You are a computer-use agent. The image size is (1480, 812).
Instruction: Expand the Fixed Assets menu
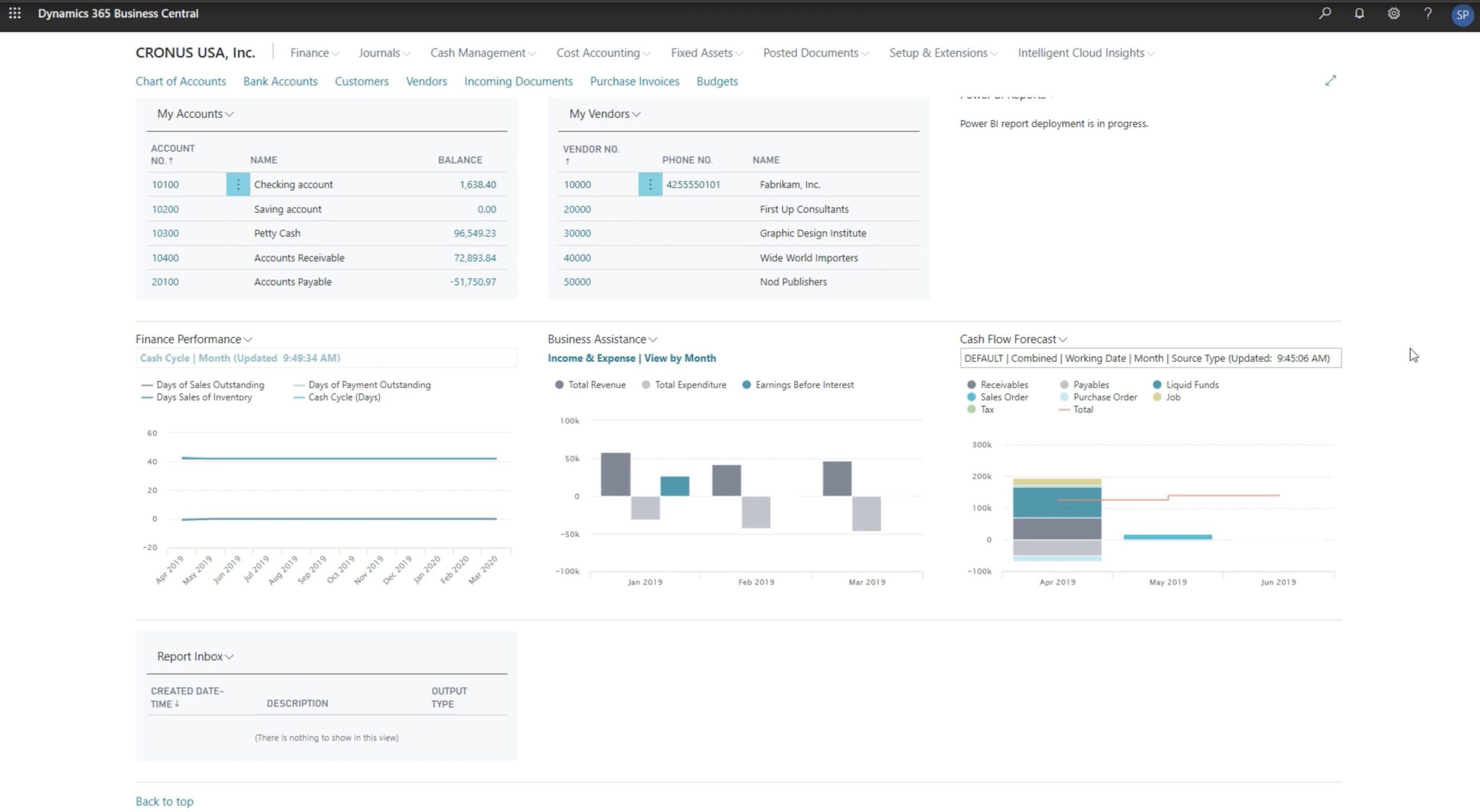(706, 53)
